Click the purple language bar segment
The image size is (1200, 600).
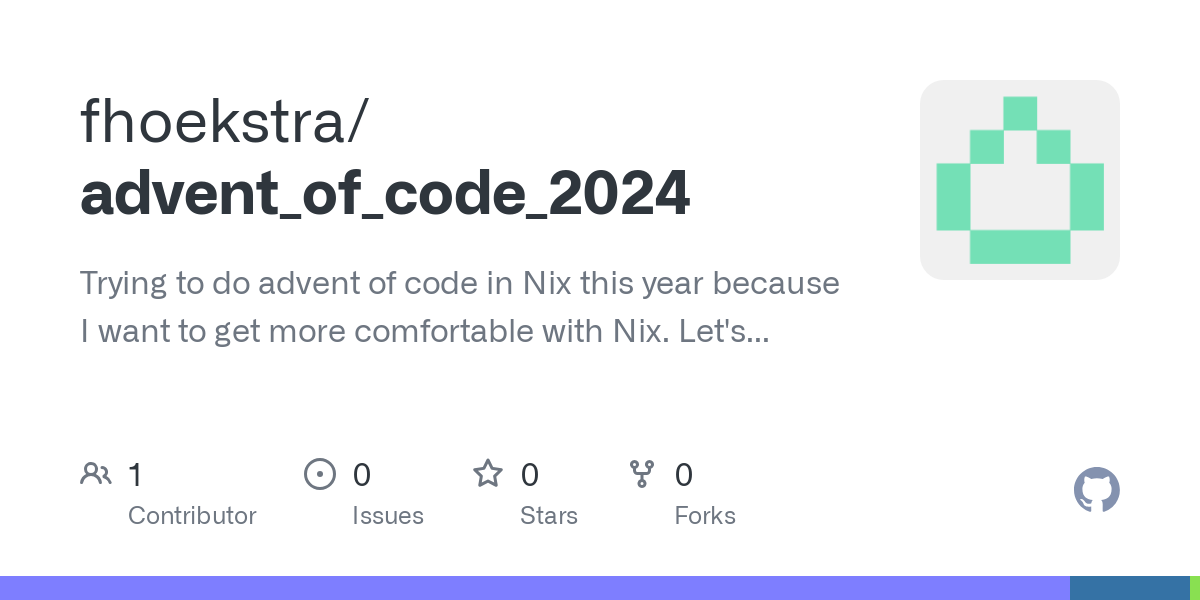[x=534, y=588]
